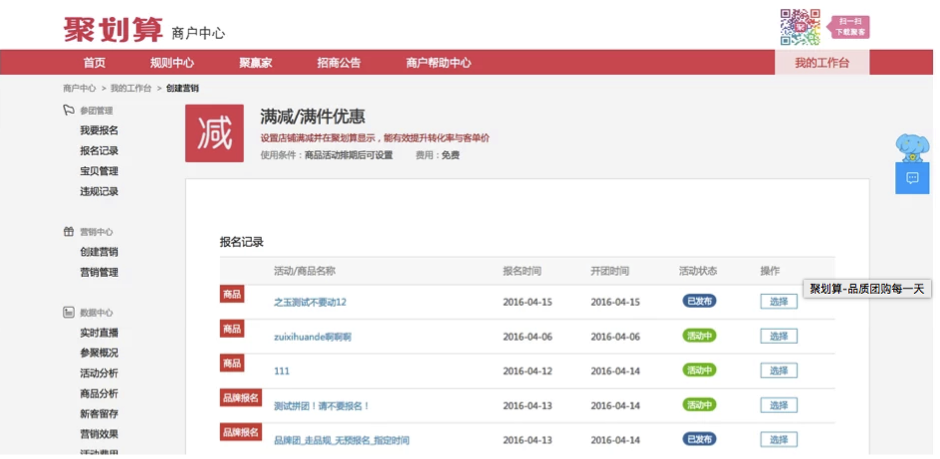Click 选择 for 品牌团_走品规 row
This screenshot has height=459, width=940.
tap(779, 440)
